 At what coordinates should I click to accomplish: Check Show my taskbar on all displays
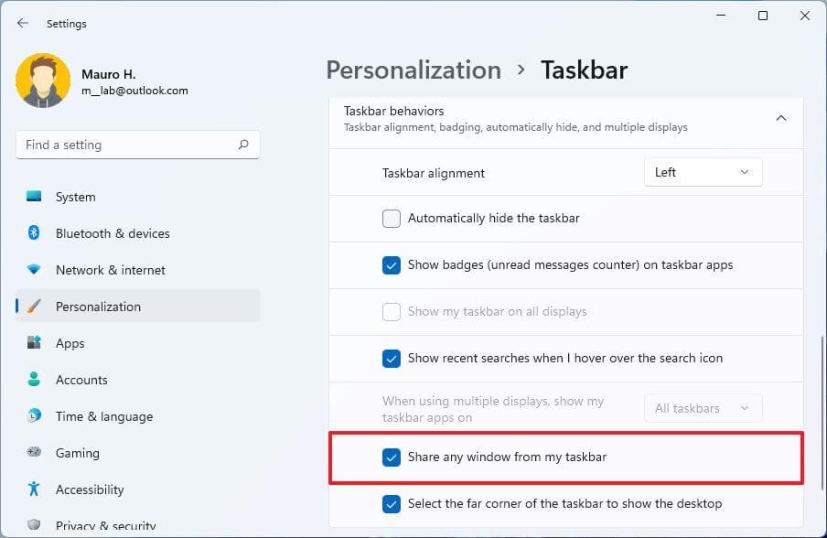(x=391, y=312)
